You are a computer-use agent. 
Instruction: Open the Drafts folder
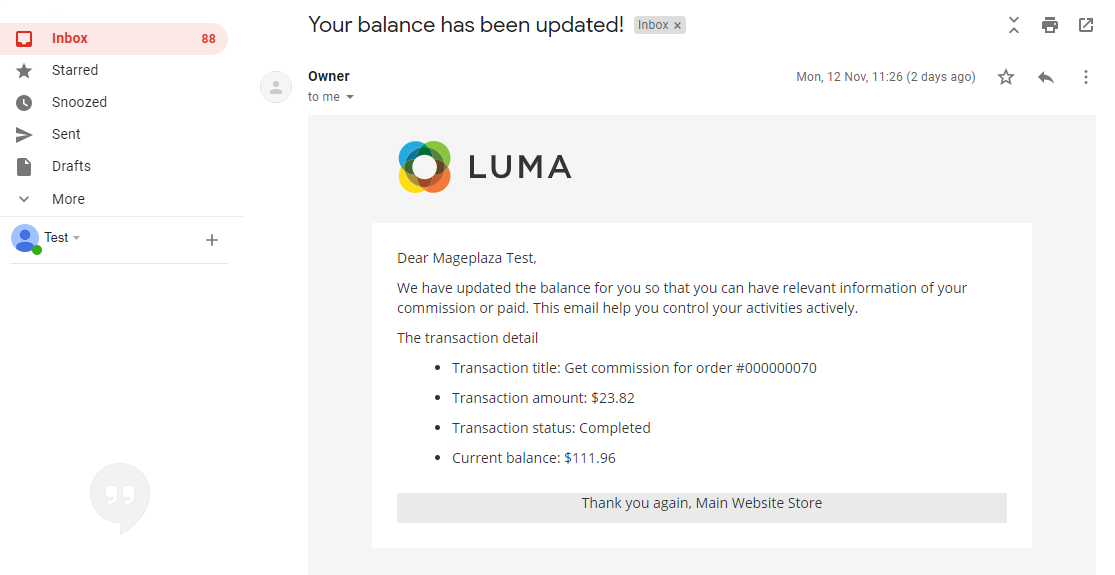pyautogui.click(x=71, y=166)
